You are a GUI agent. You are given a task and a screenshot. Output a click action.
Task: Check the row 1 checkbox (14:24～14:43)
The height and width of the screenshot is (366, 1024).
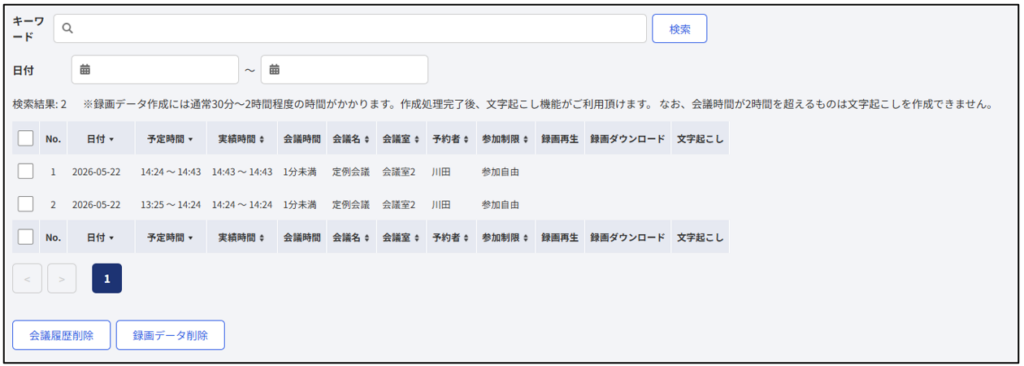(25, 171)
